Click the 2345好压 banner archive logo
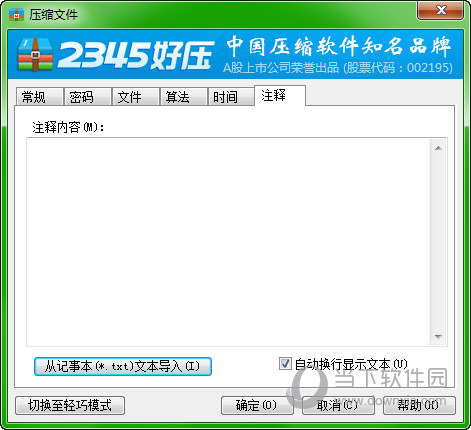The width and height of the screenshot is (471, 430). (35, 54)
